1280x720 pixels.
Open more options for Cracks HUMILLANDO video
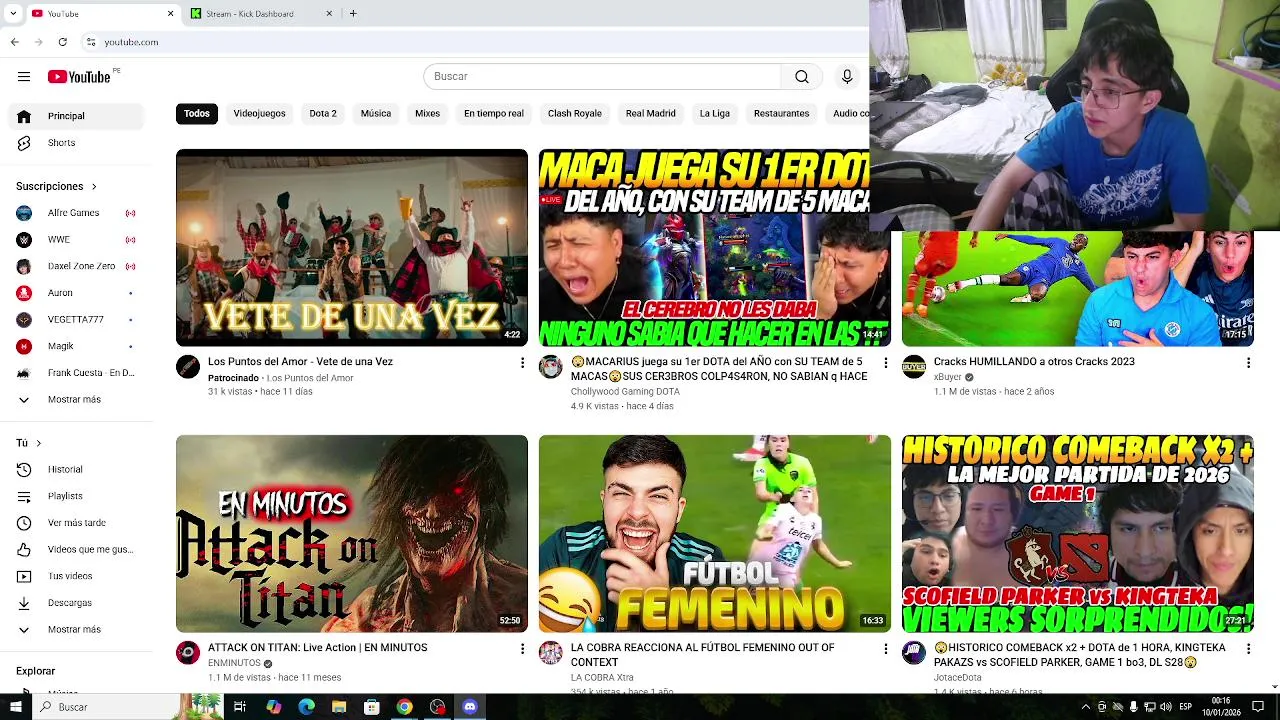tap(1248, 363)
